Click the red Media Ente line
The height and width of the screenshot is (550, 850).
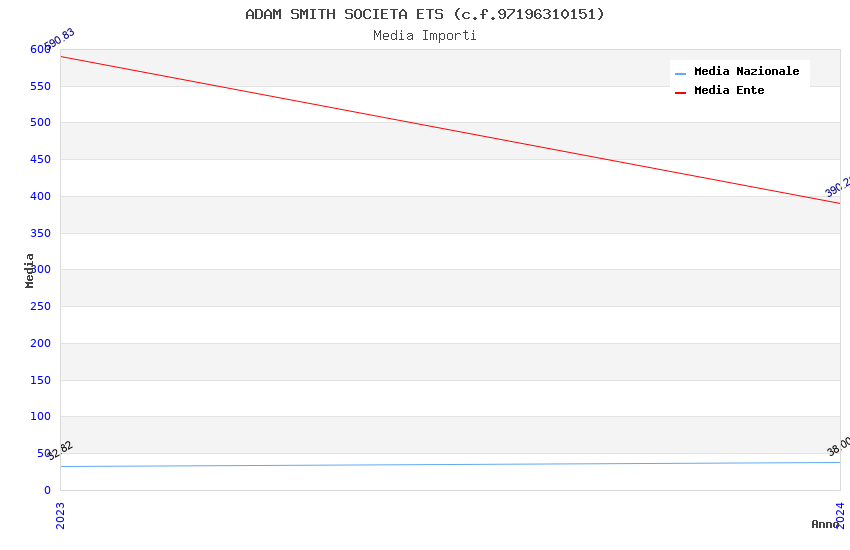[450, 130]
